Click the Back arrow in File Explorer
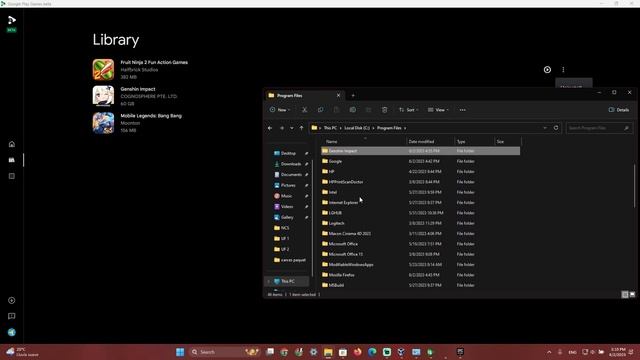 point(270,128)
